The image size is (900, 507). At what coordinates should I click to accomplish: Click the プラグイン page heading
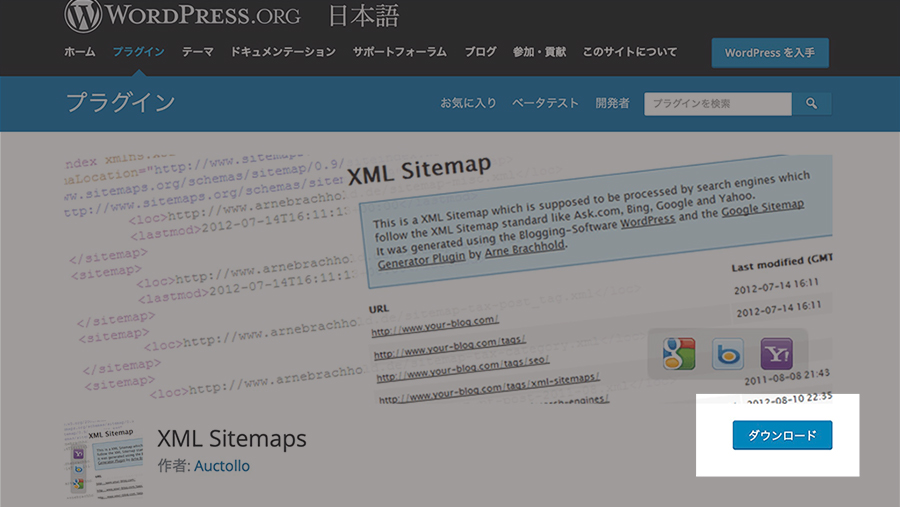coord(121,103)
